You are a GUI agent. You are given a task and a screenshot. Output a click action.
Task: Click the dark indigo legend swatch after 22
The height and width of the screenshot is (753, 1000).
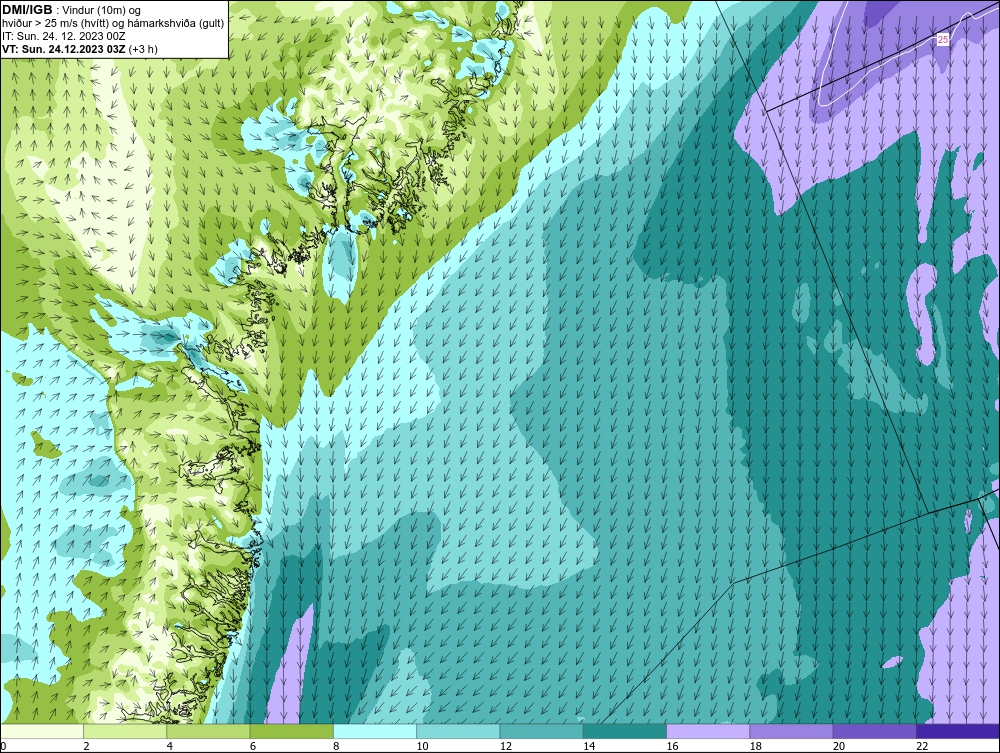point(958,731)
